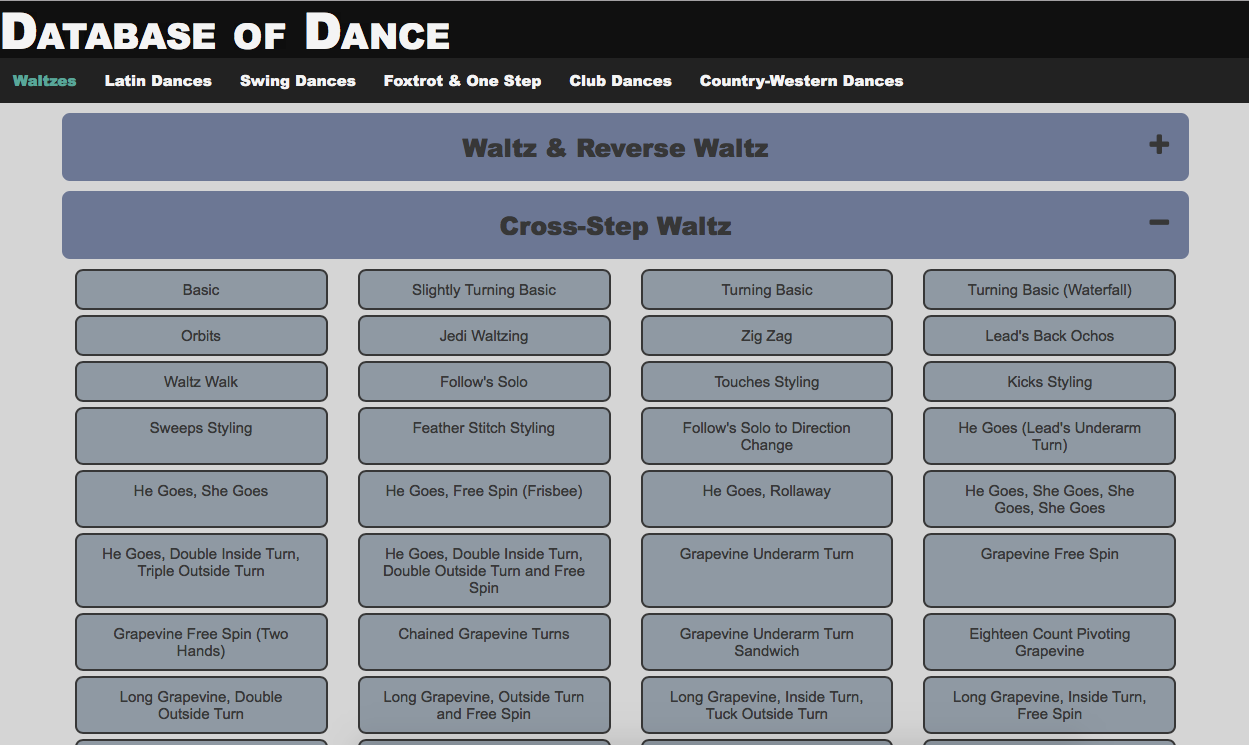Viewport: 1249px width, 745px height.
Task: Select the Club Dances menu item
Action: tap(620, 81)
